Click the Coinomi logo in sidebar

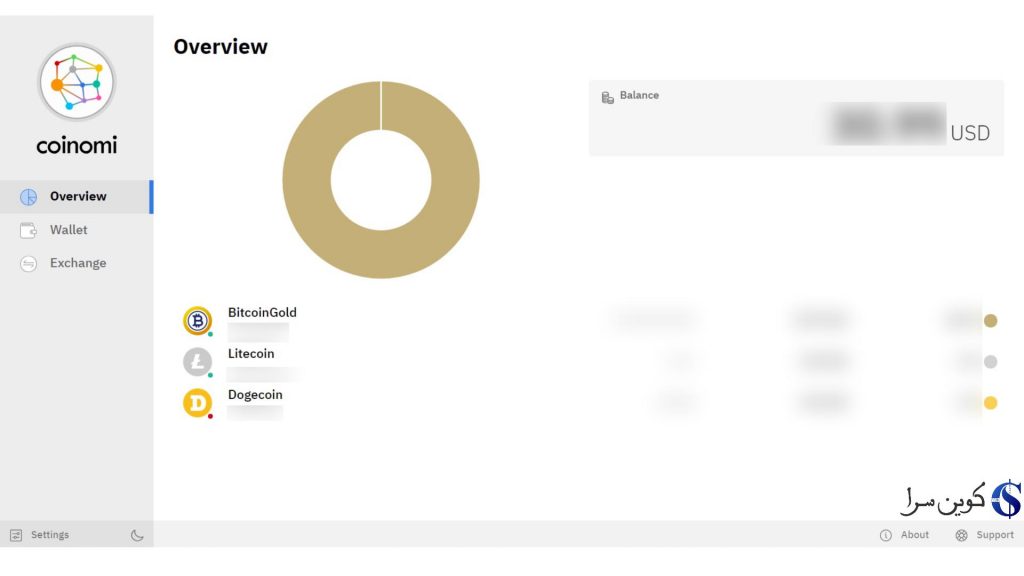76,82
